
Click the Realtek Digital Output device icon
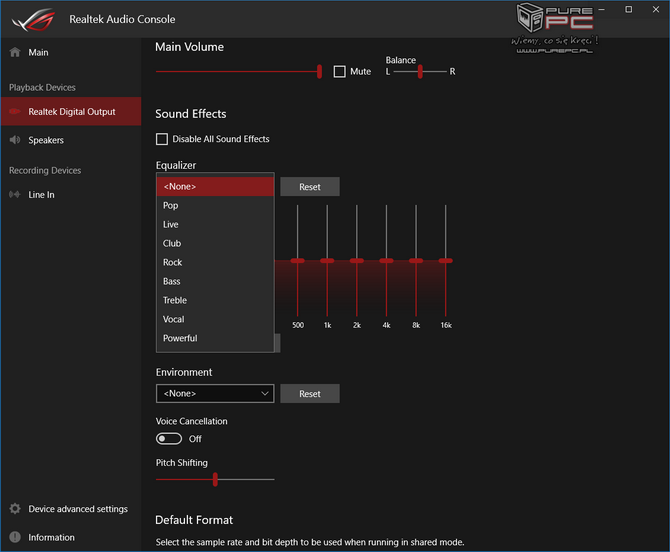15,112
